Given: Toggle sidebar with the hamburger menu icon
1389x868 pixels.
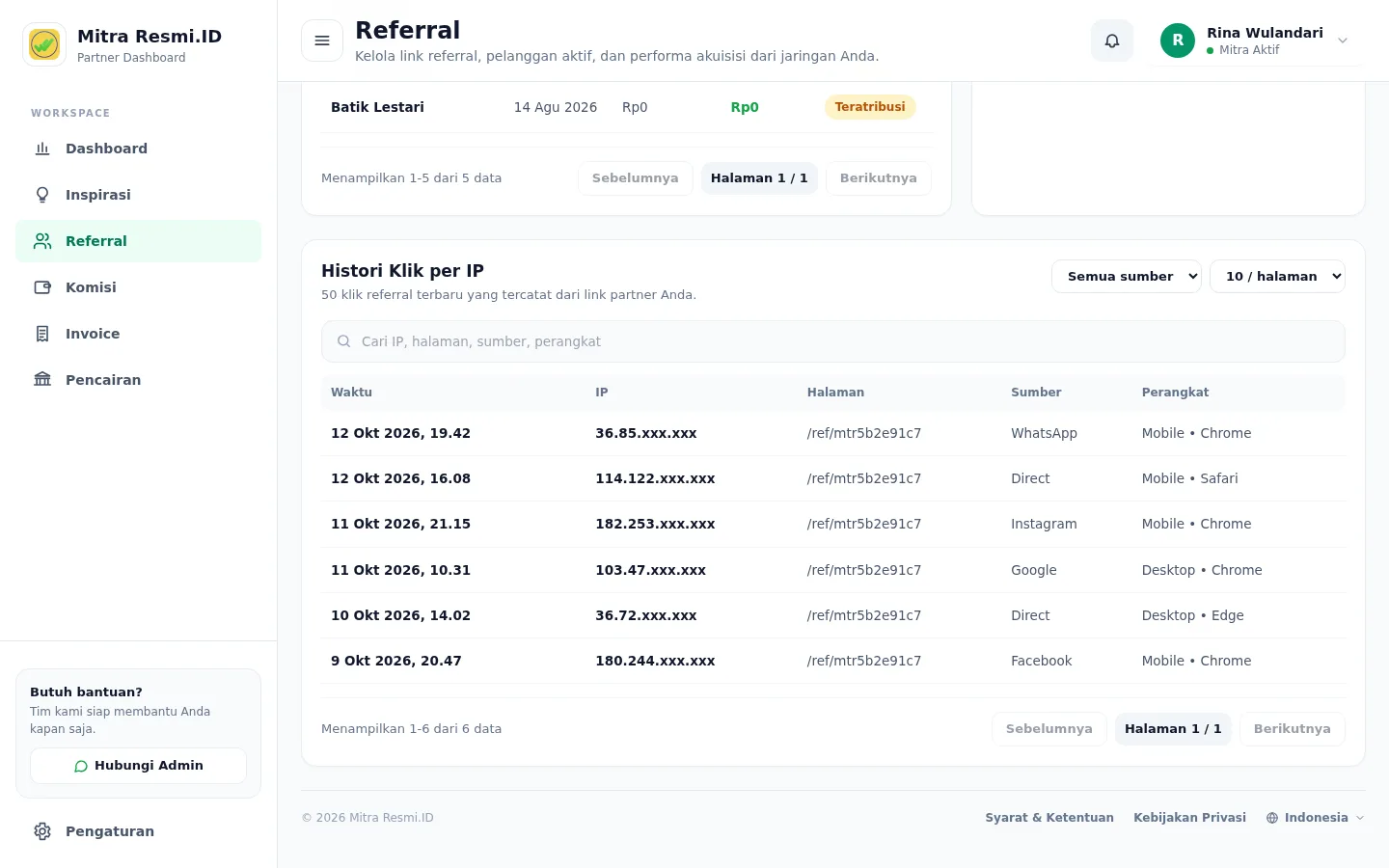Looking at the screenshot, I should pyautogui.click(x=322, y=41).
